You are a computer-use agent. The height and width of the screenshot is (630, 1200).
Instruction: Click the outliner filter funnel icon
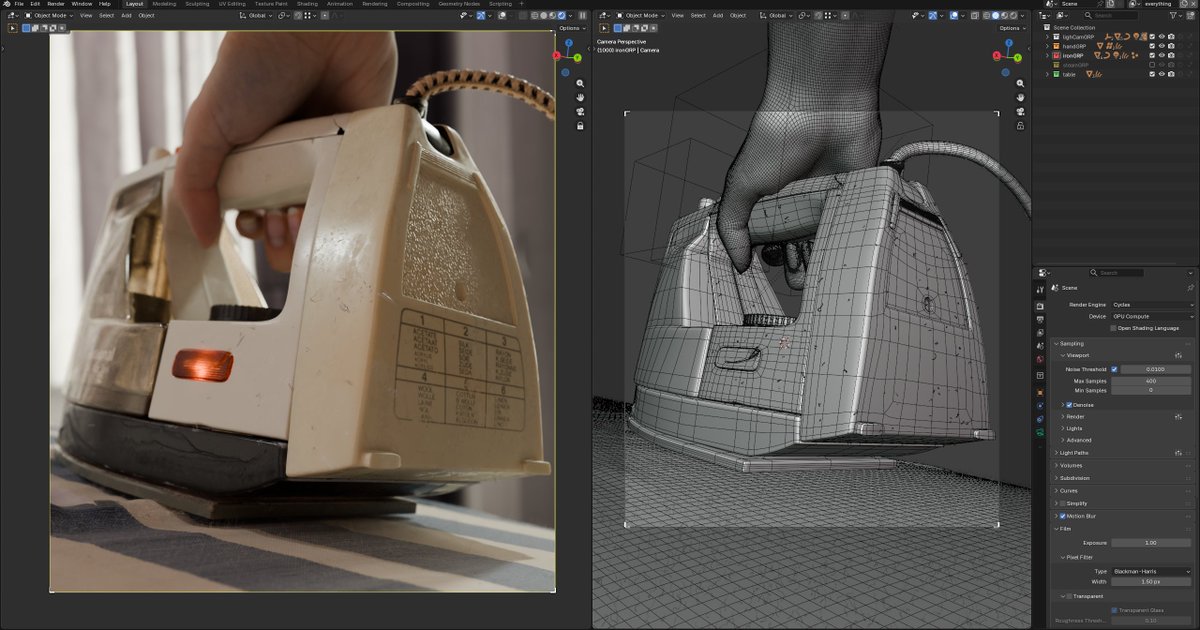click(1175, 16)
